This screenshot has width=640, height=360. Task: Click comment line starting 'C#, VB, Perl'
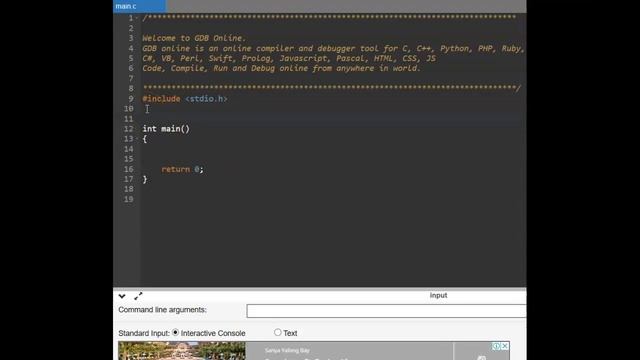(289, 58)
